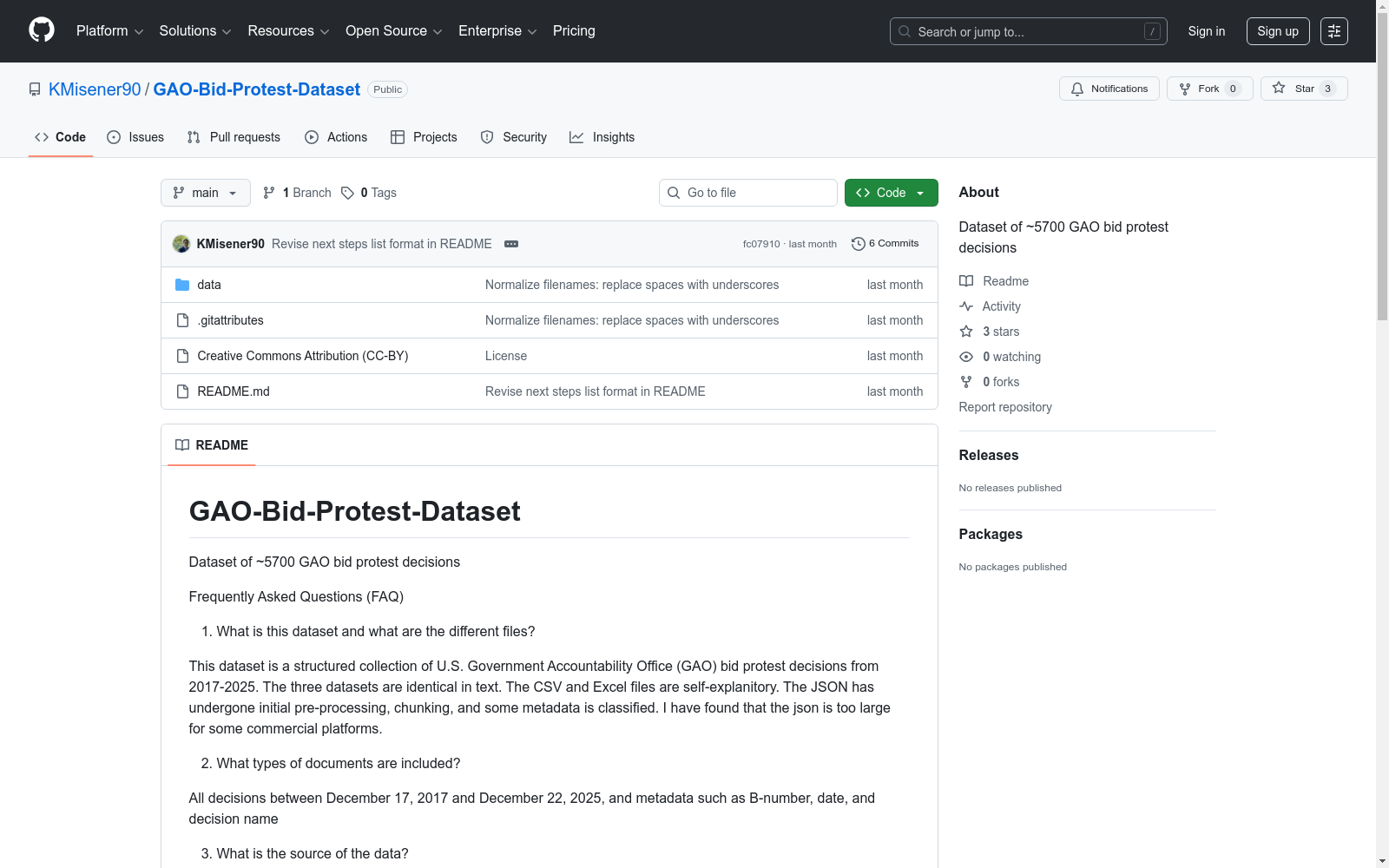
Task: Select the Code tab
Action: [x=61, y=137]
